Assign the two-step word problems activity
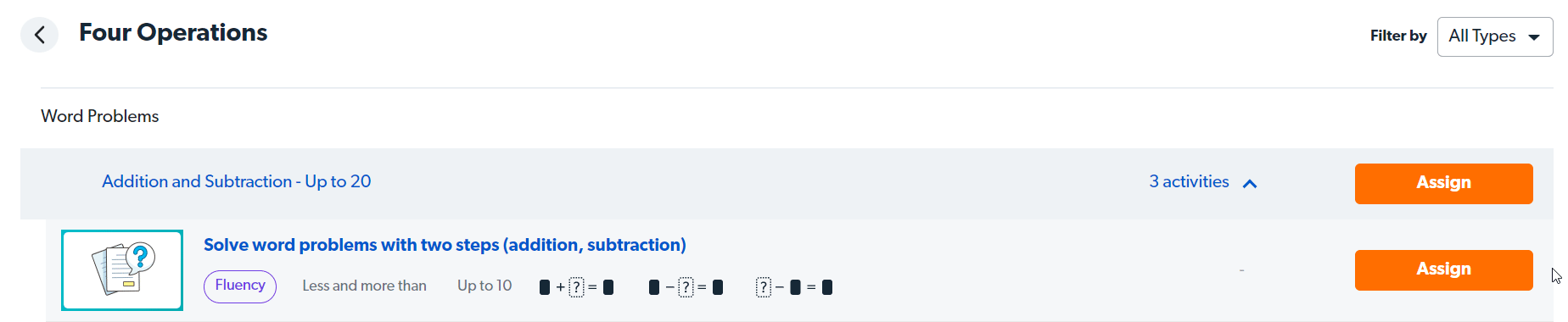1568x322 pixels. tap(1443, 269)
